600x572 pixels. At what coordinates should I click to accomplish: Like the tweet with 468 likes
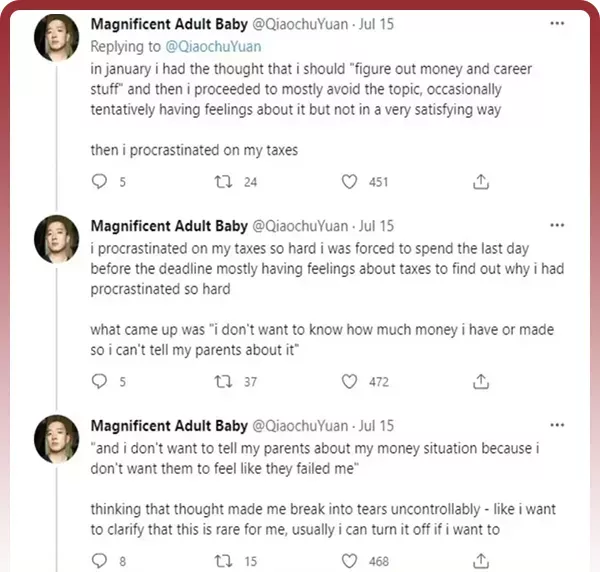pyautogui.click(x=350, y=561)
